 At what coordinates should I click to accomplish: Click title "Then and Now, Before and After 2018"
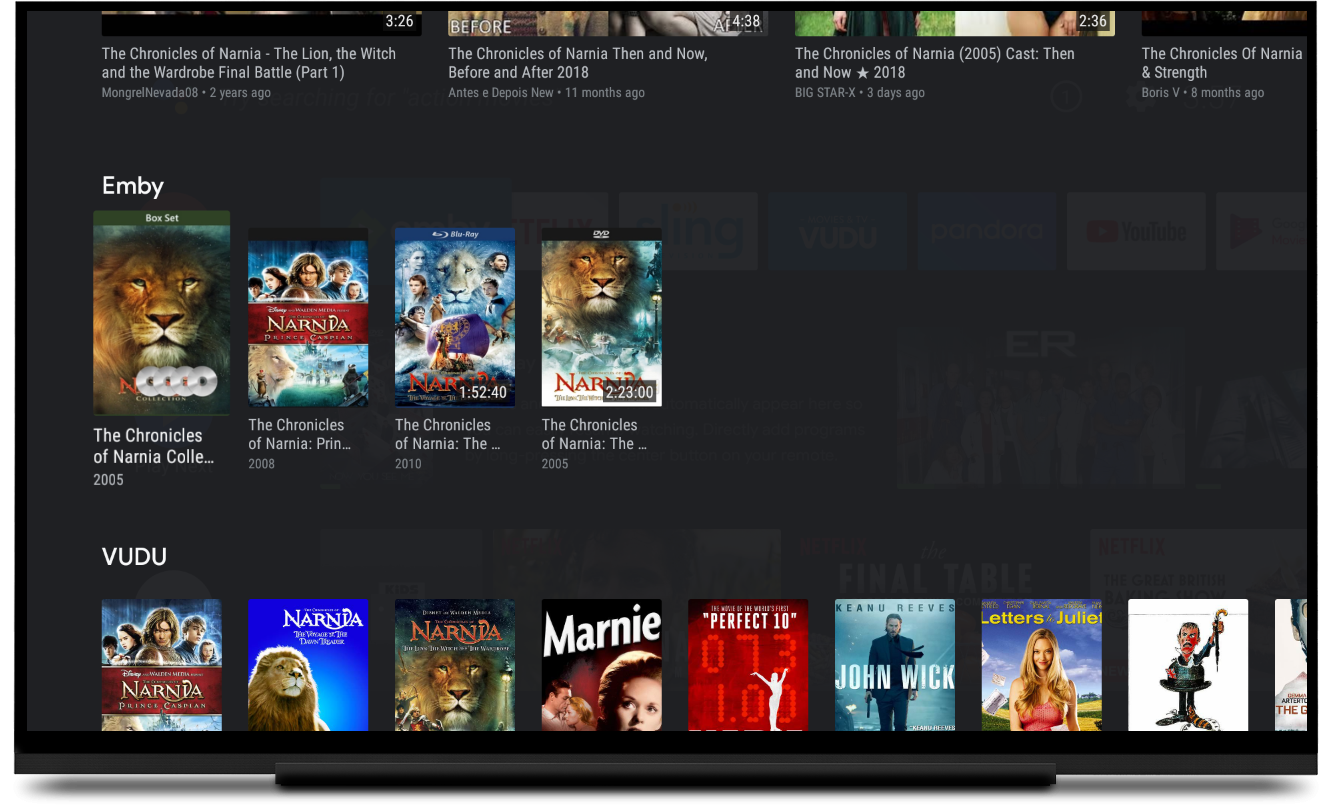[578, 63]
